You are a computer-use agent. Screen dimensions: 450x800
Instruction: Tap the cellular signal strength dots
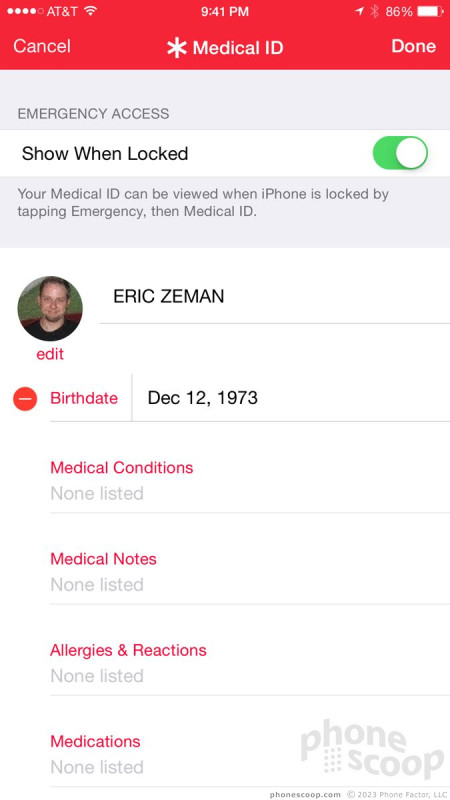[26, 11]
